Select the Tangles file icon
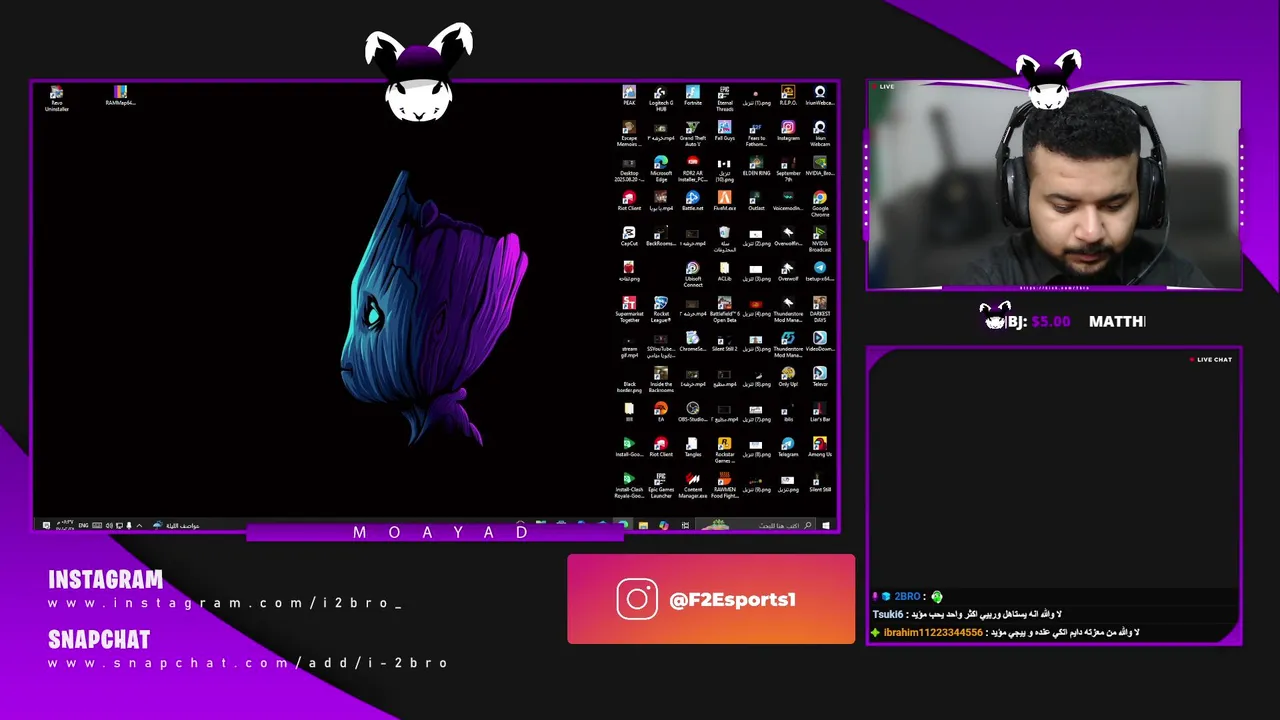Image resolution: width=1280 pixels, height=720 pixels. pyautogui.click(x=693, y=445)
